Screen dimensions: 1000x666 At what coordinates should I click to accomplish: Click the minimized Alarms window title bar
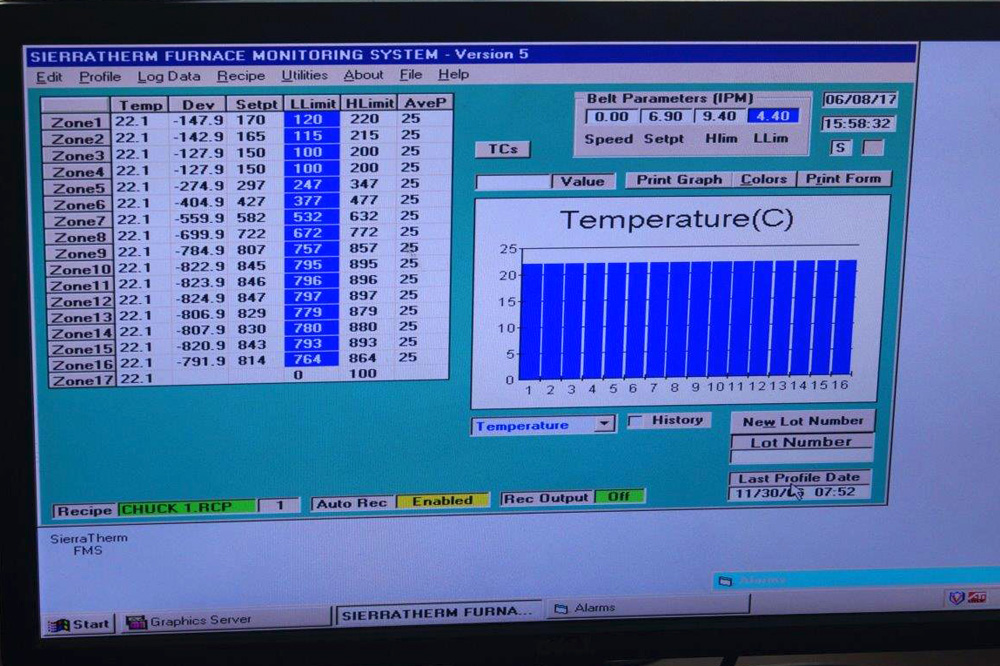click(855, 581)
